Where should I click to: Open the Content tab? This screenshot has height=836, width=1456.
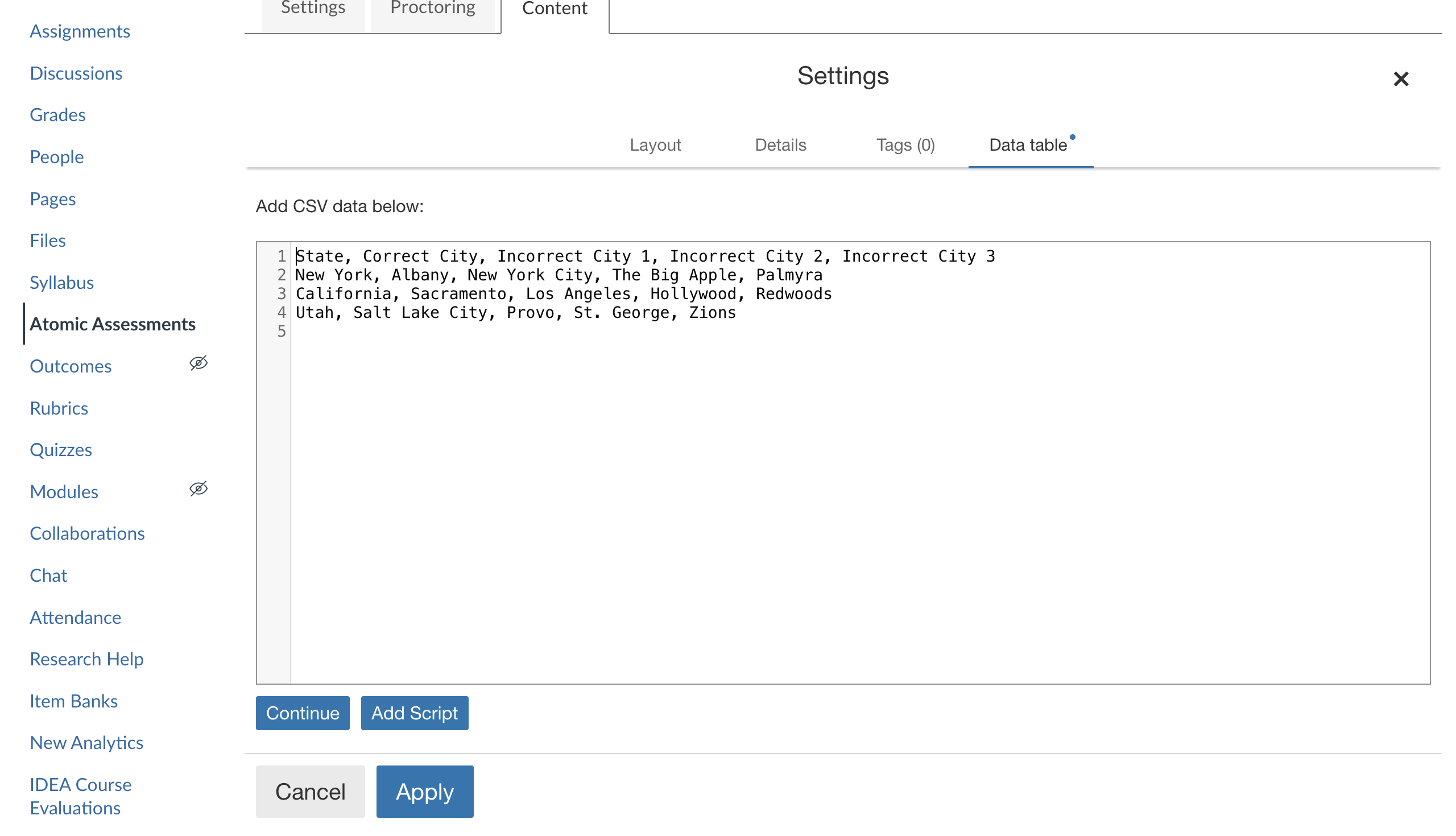pos(553,9)
